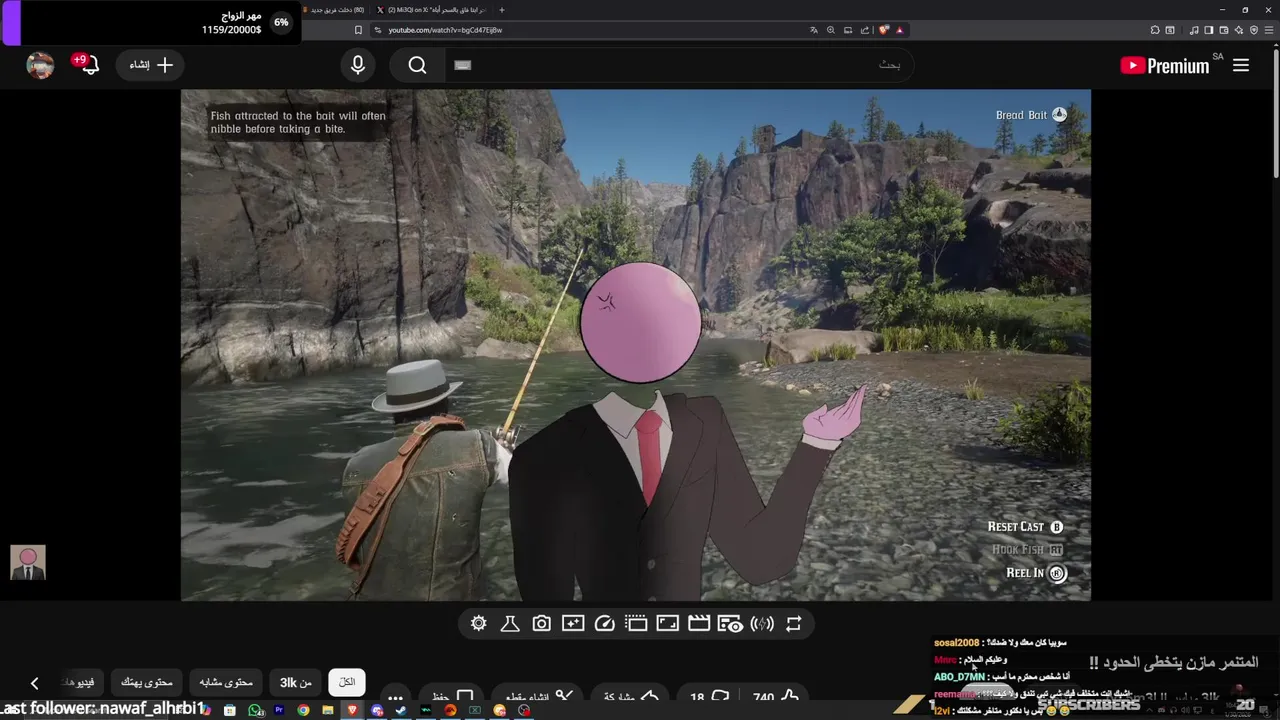Viewport: 1280px width, 720px height.
Task: Open notifications bell with 9+ badge
Action: point(88,65)
